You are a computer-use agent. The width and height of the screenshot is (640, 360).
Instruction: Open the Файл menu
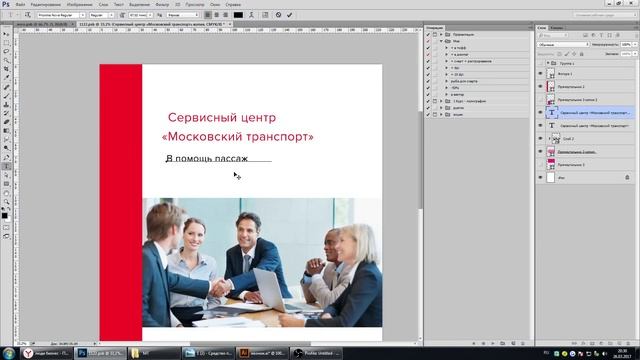tap(20, 4)
